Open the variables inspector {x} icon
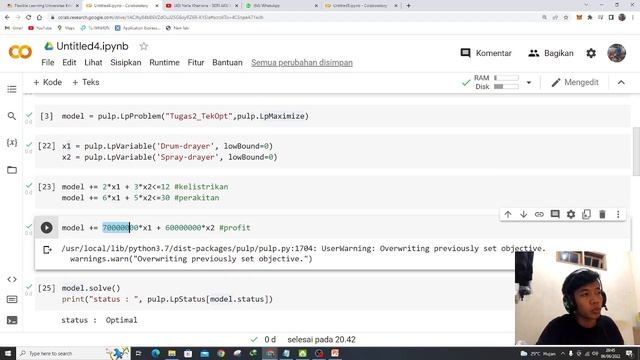 12,142
